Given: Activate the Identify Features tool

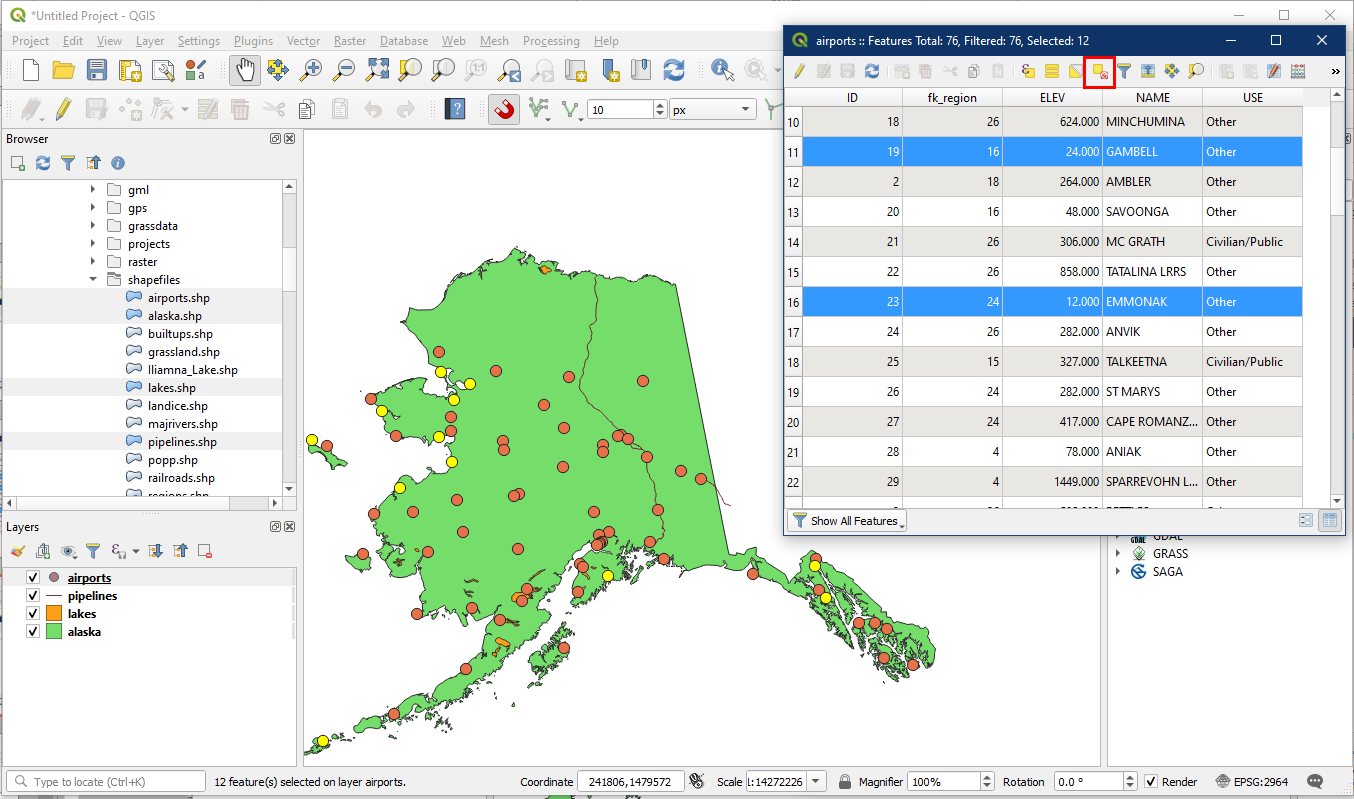Looking at the screenshot, I should (x=722, y=70).
